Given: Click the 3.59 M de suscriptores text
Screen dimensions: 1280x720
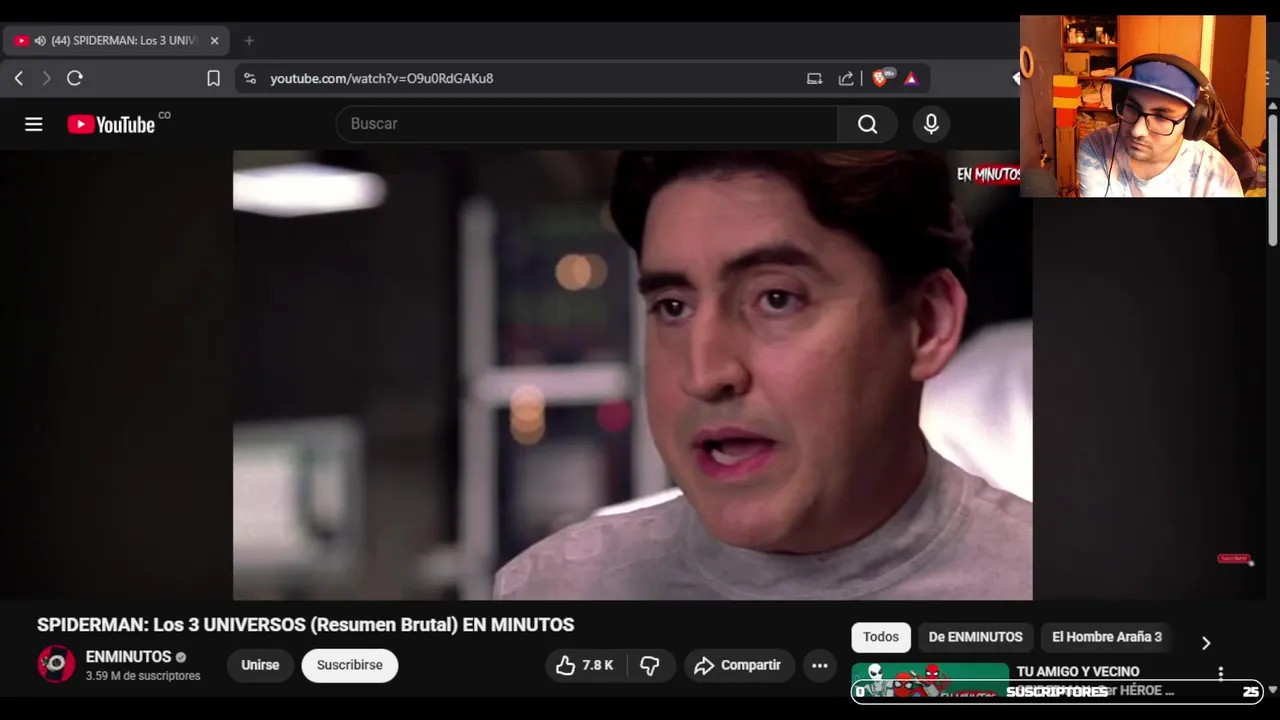Looking at the screenshot, I should coord(143,676).
